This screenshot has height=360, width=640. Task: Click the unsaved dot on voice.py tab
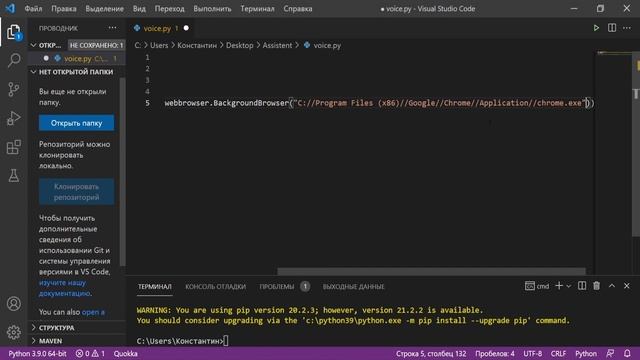(x=186, y=28)
